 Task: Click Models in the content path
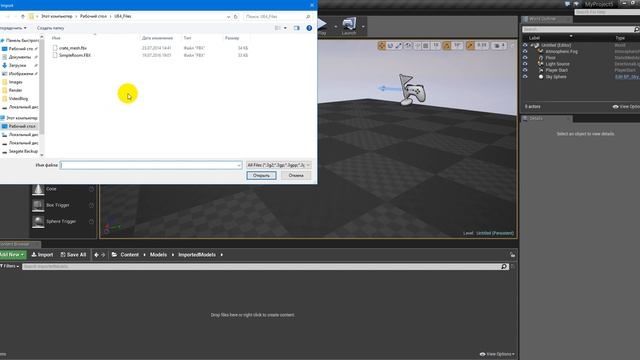pos(158,255)
